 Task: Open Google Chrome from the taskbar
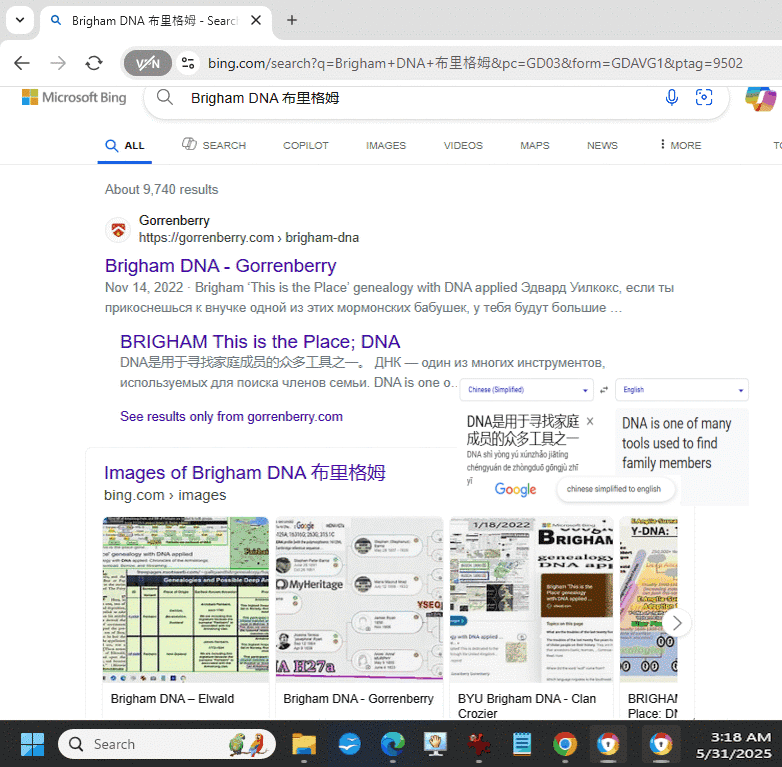point(565,744)
